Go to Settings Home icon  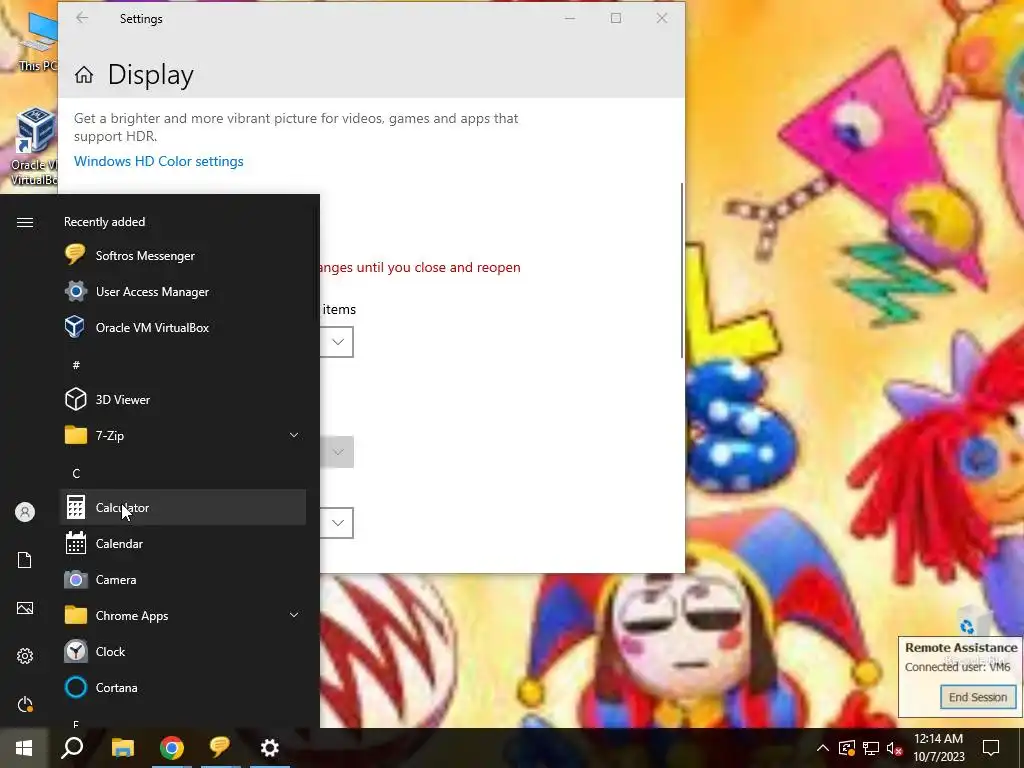pos(84,74)
